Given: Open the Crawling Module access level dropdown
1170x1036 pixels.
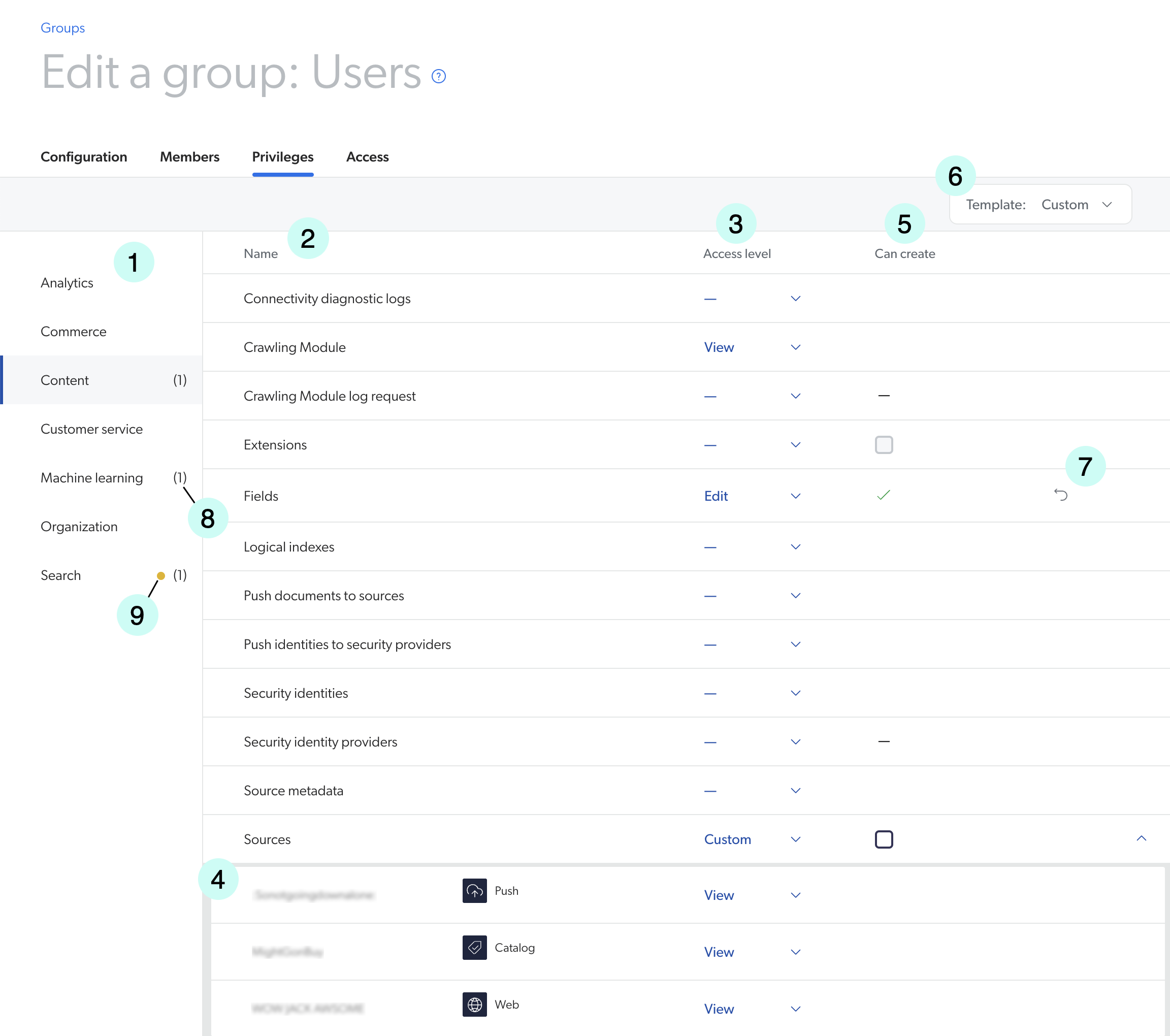Looking at the screenshot, I should click(x=795, y=347).
